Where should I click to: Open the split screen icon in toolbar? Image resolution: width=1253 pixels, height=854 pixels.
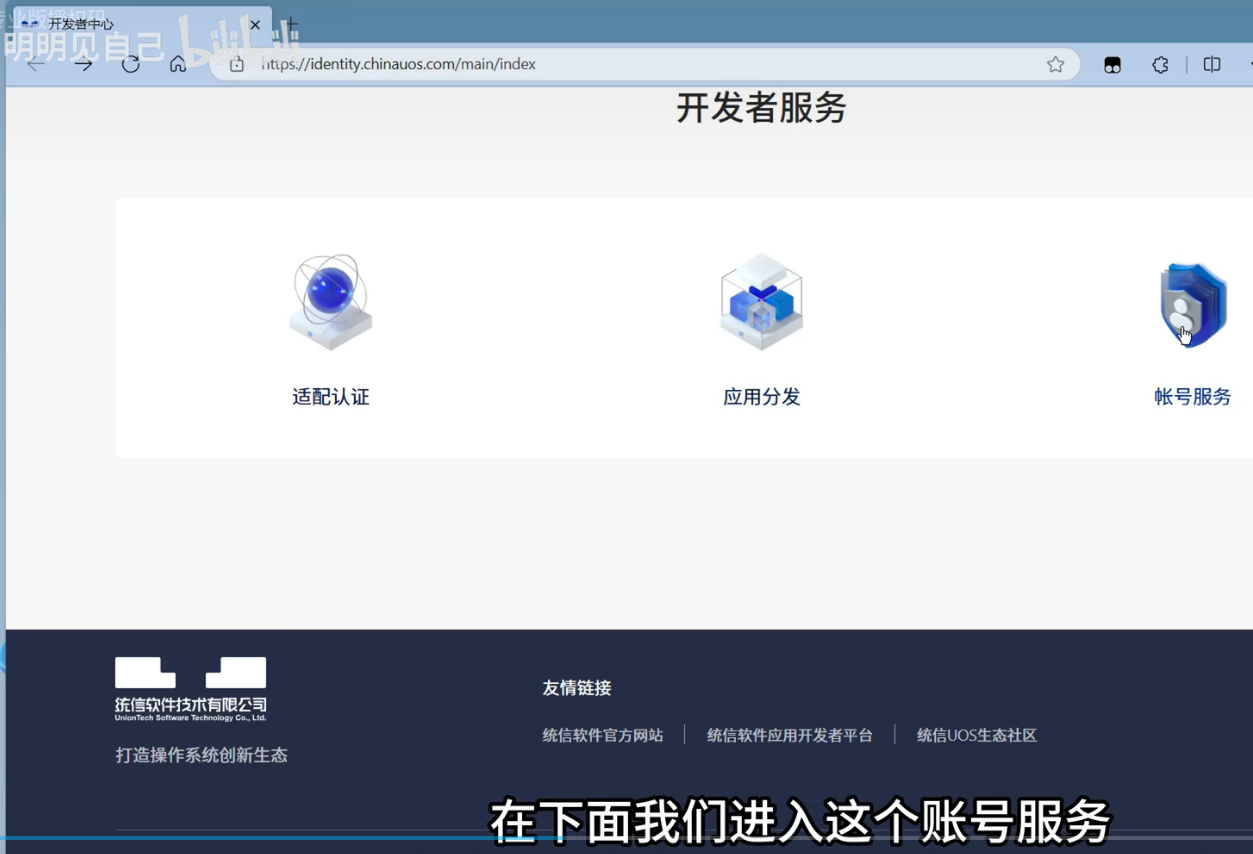coord(1212,64)
